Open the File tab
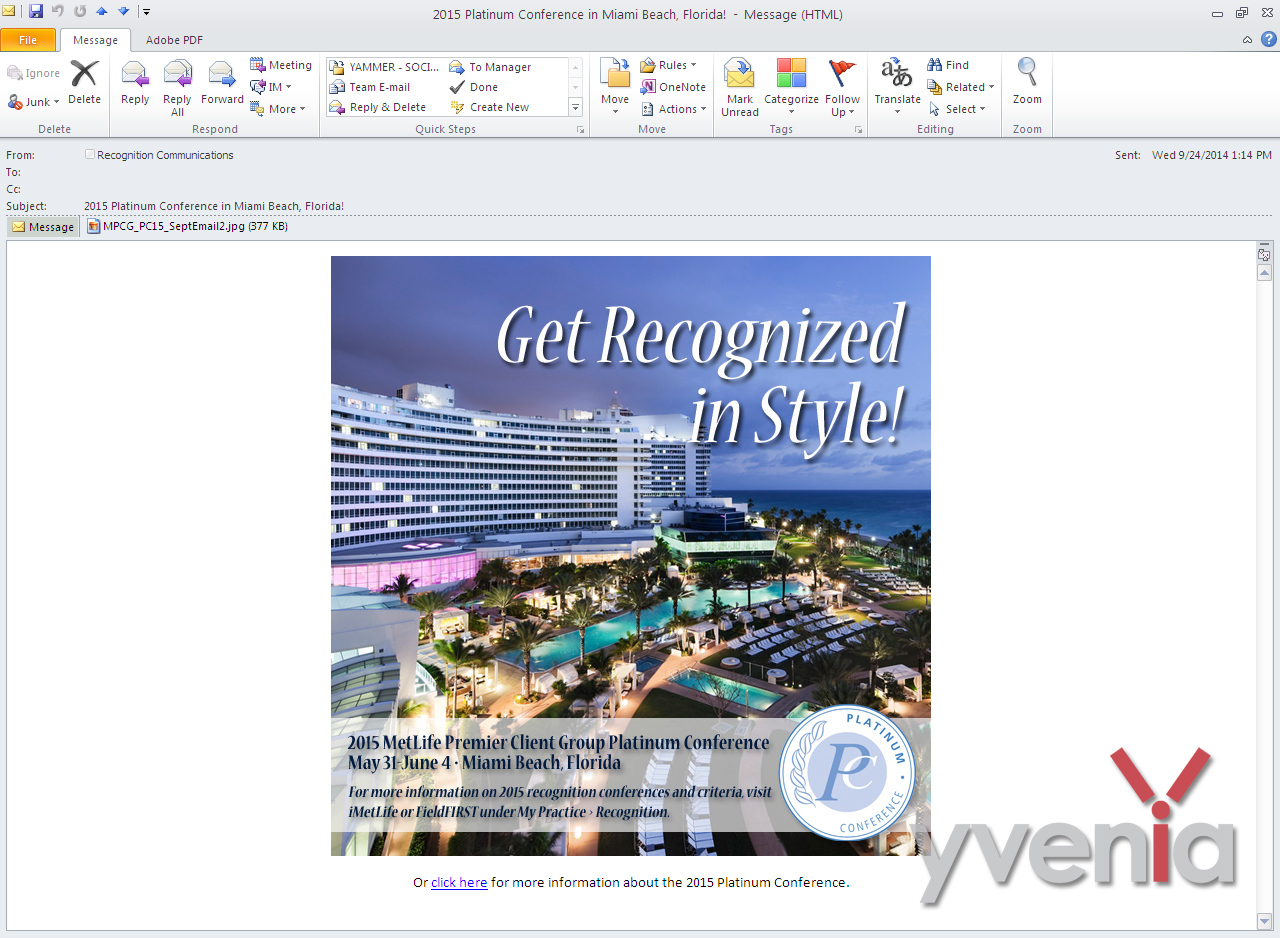This screenshot has height=938, width=1280. [28, 40]
